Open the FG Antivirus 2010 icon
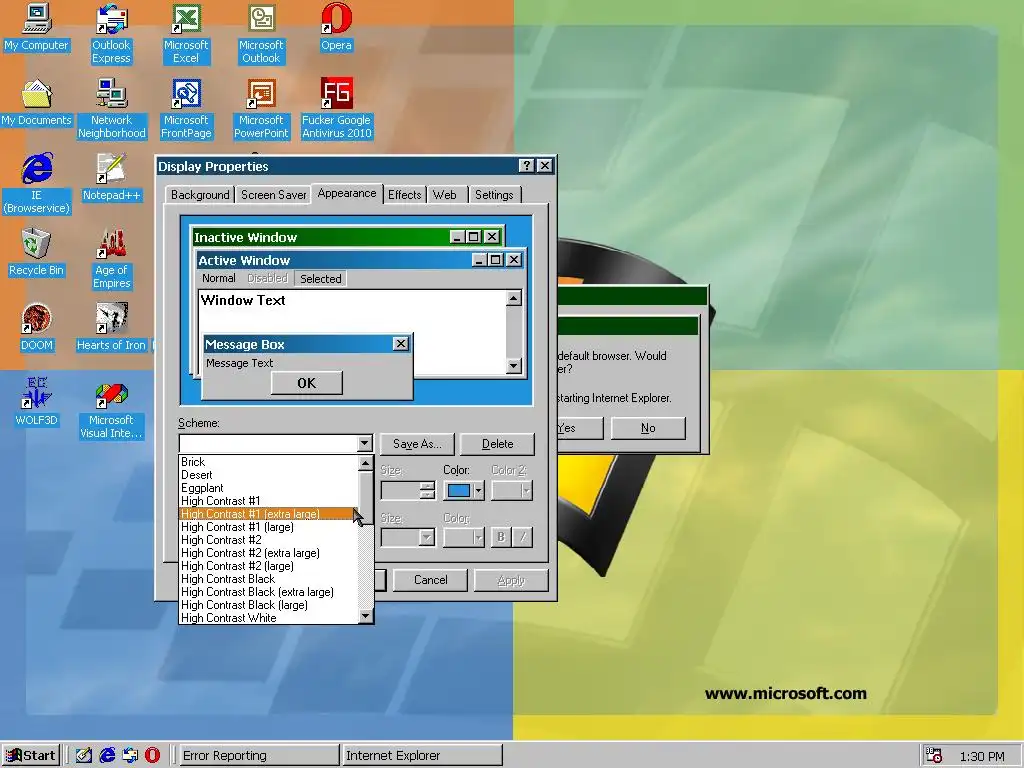1024x768 pixels. coord(336,109)
